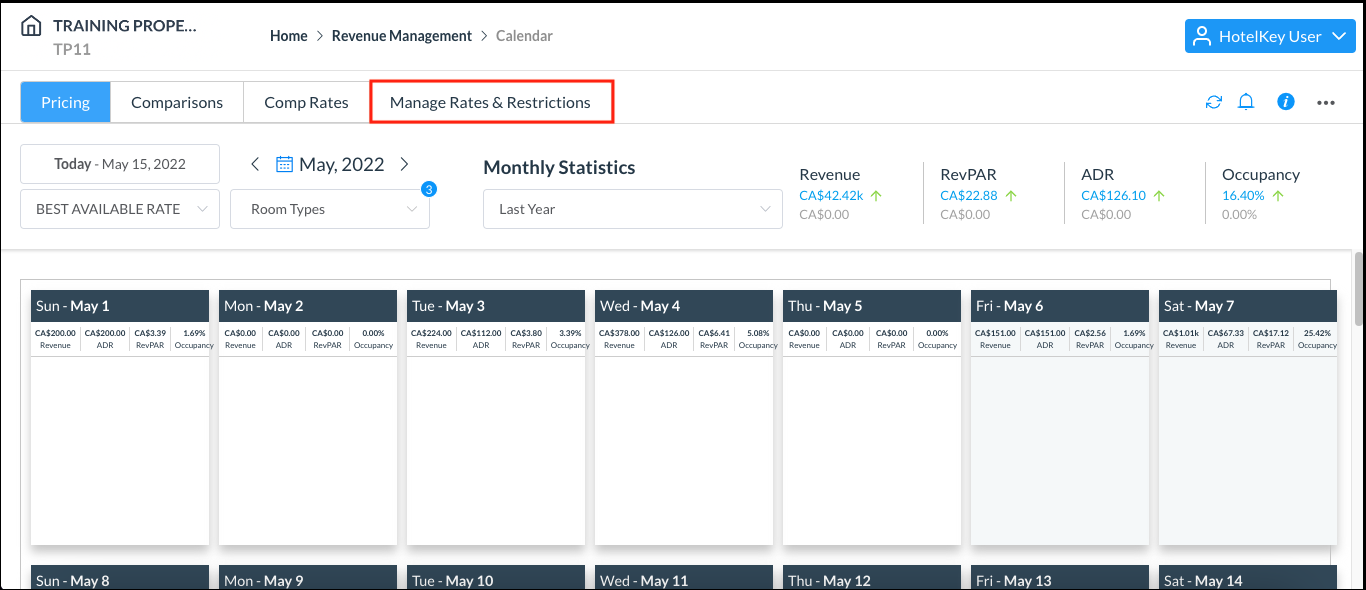
Task: Expand the Room Types filter dropdown
Action: 329,208
